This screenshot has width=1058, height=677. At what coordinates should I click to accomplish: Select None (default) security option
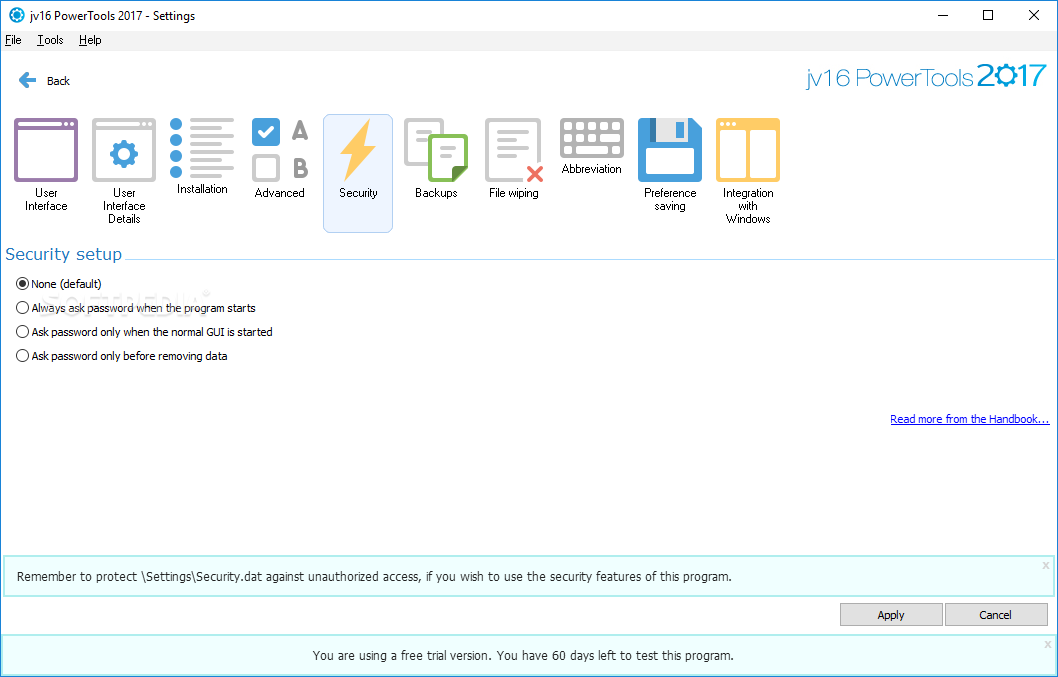59,284
